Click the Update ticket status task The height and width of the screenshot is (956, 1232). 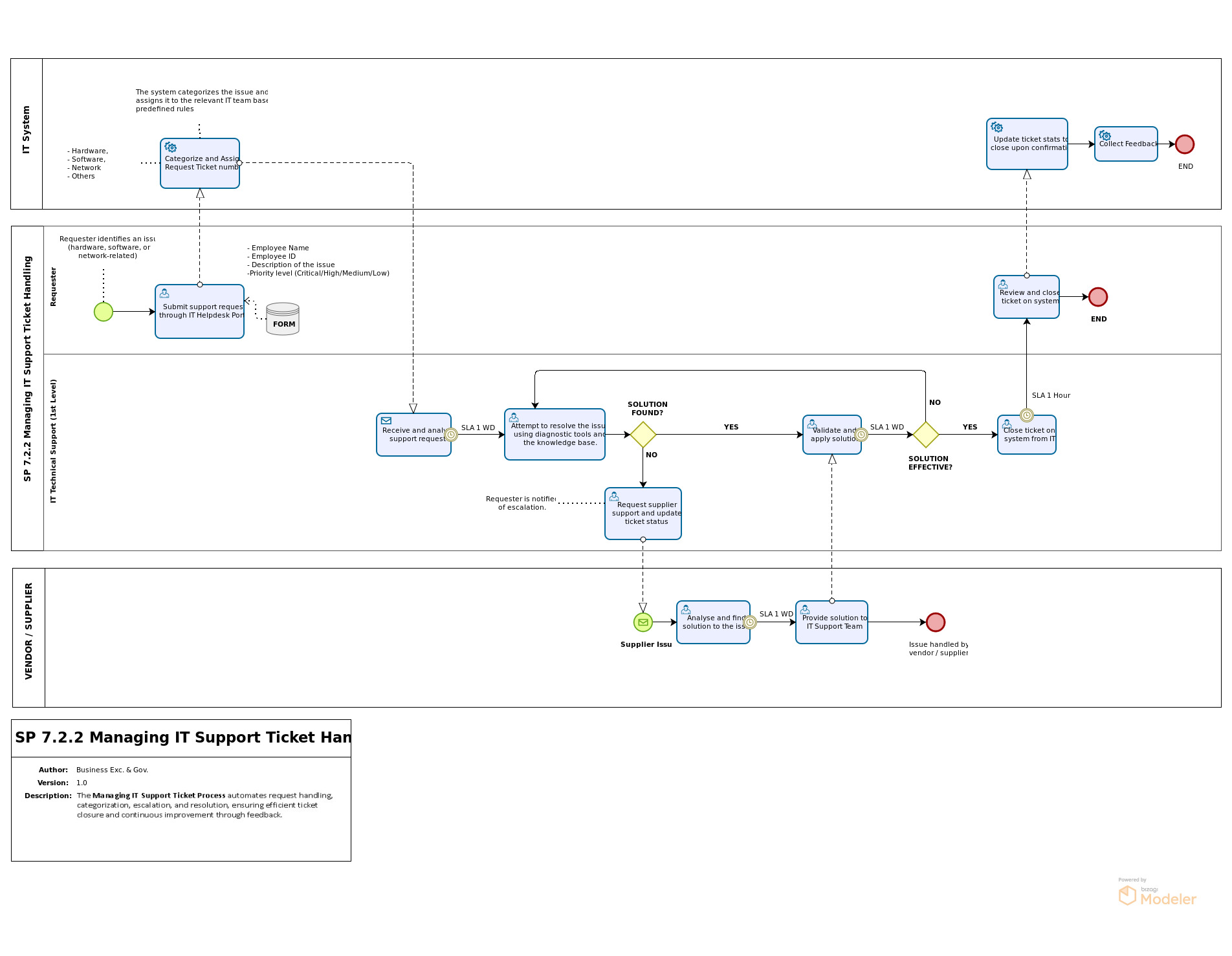[1026, 144]
